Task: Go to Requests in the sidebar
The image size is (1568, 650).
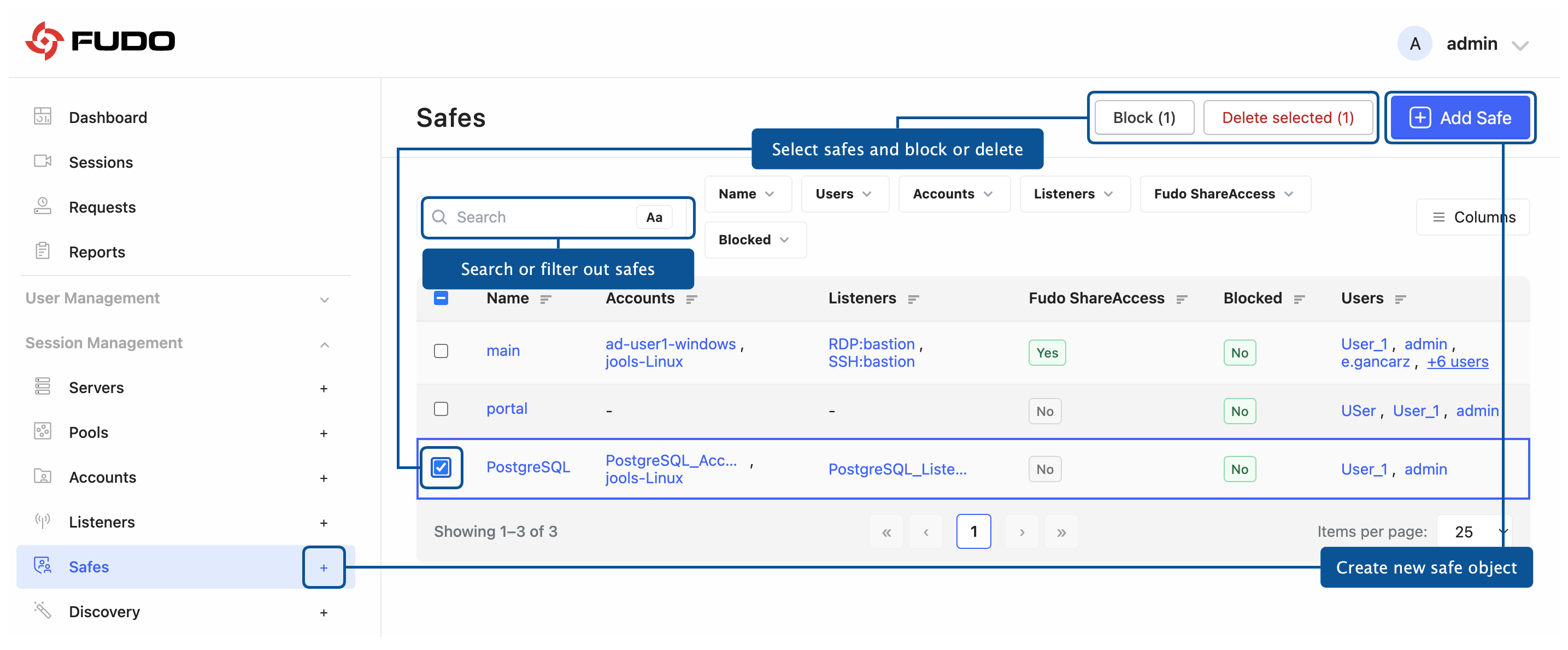Action: pyautogui.click(x=102, y=208)
